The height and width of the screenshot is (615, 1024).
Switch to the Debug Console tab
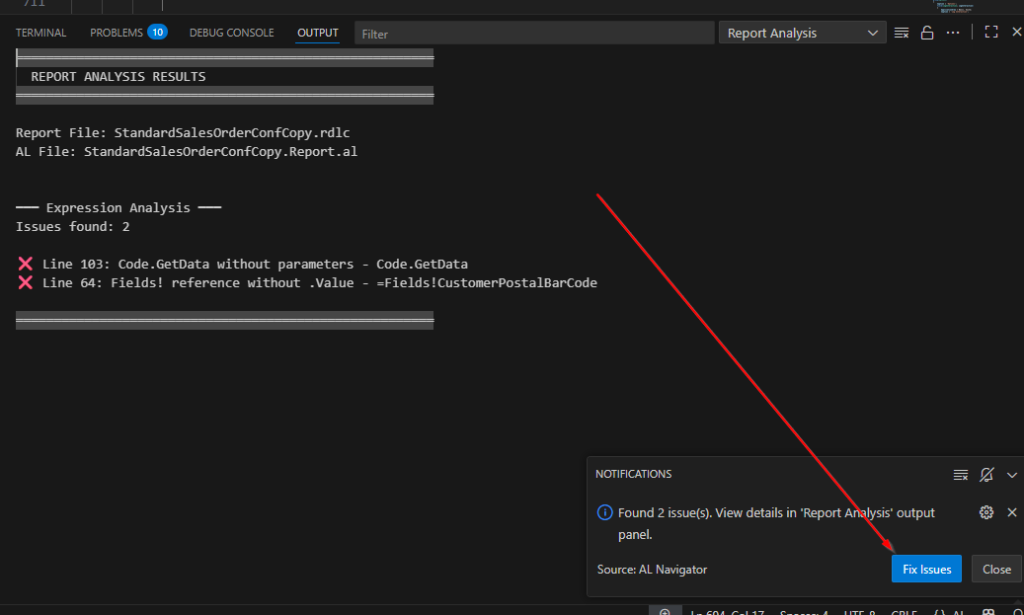(231, 33)
